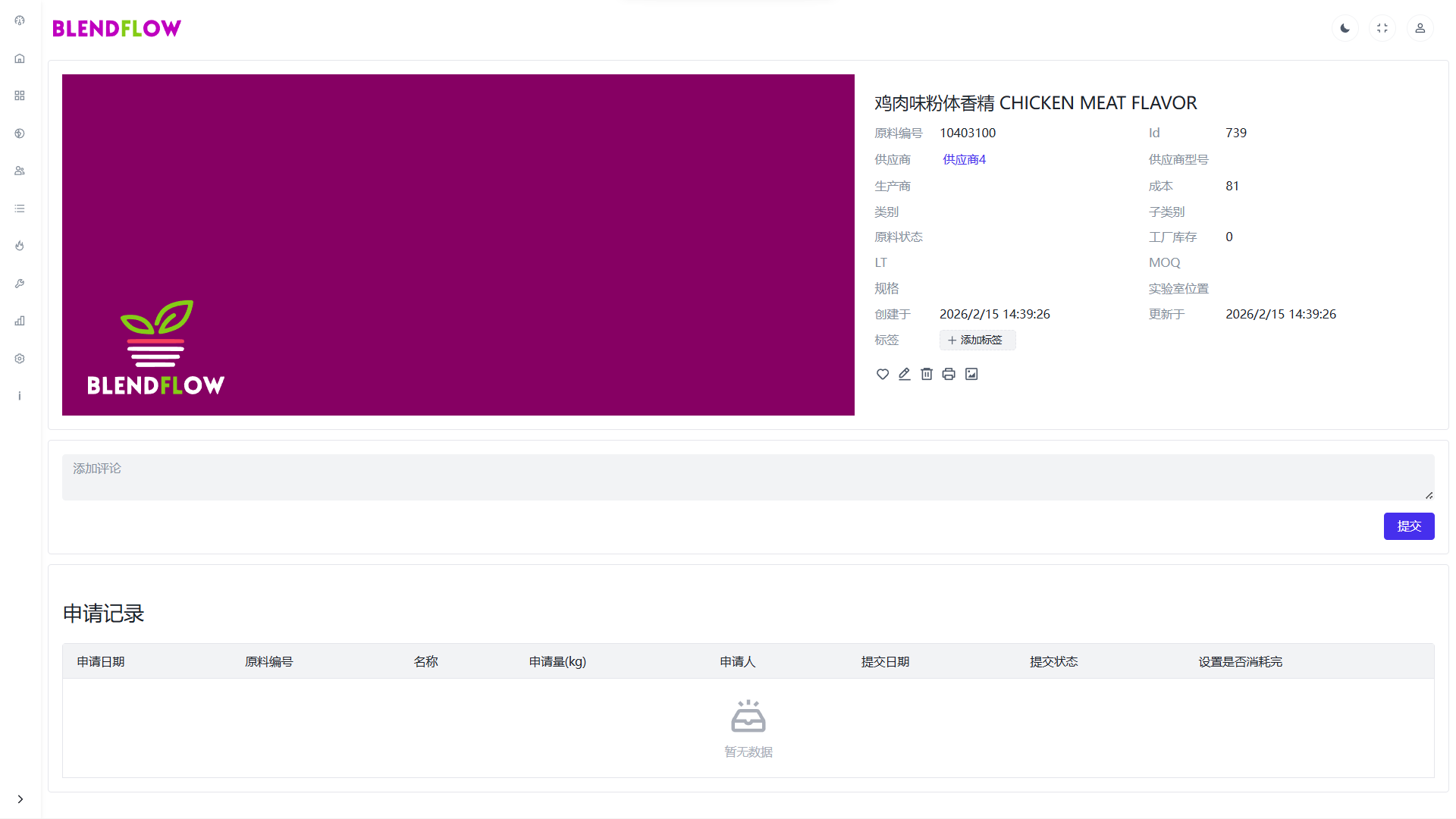Delete the material with the trash icon
1456x819 pixels.
[927, 374]
